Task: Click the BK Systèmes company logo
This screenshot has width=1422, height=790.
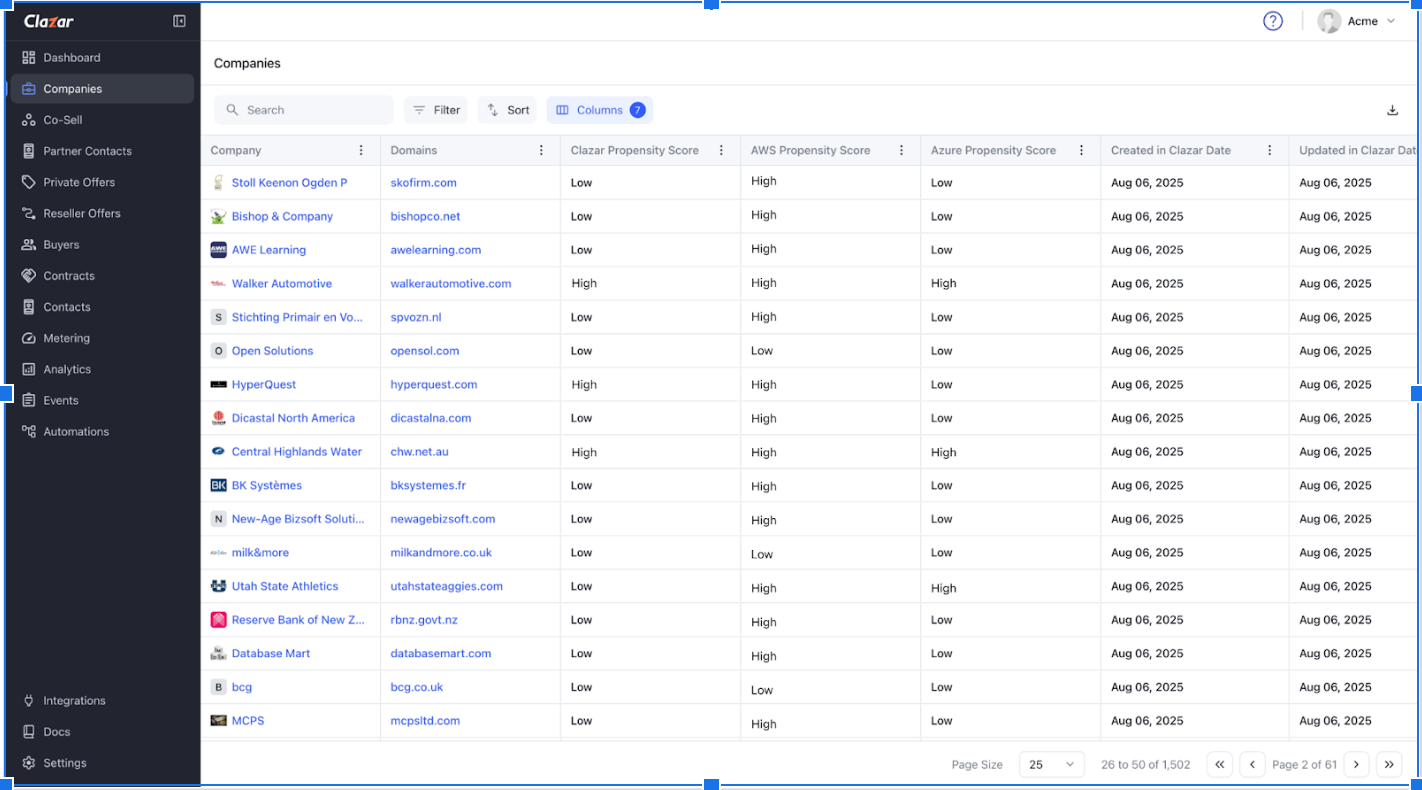Action: pyautogui.click(x=218, y=485)
